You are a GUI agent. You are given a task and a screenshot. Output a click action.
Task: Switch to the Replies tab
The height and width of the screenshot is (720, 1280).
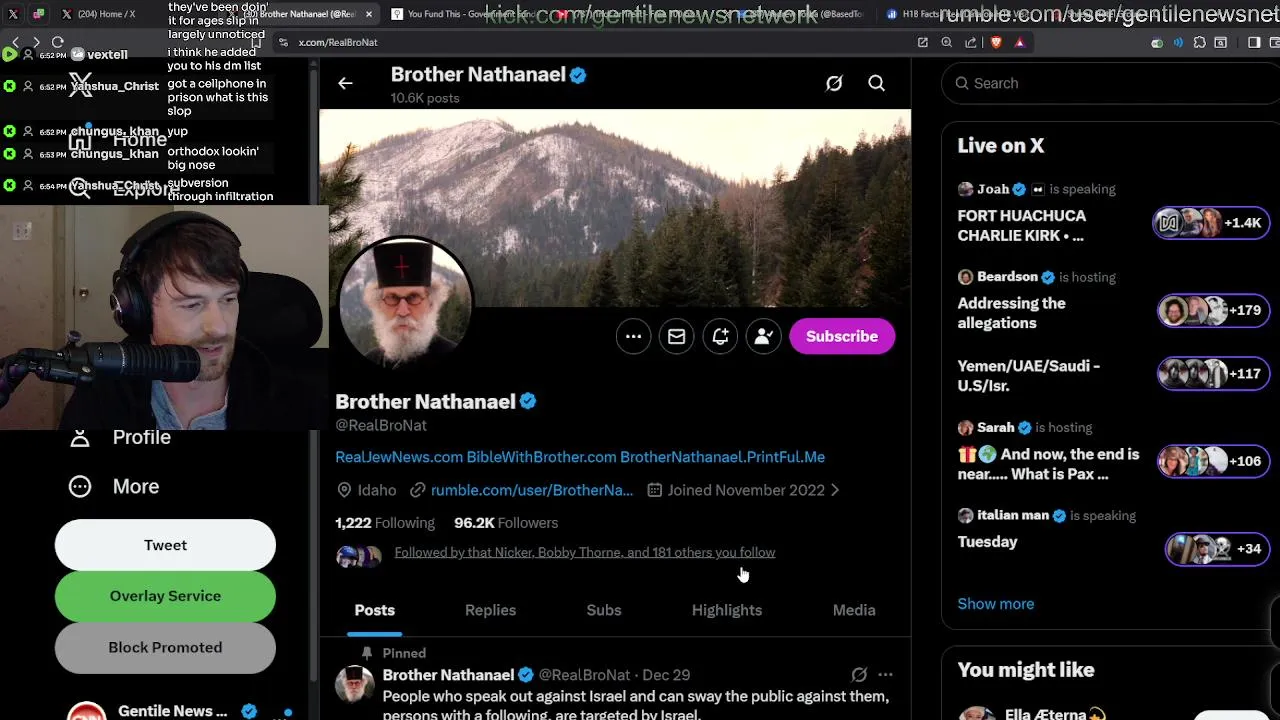(490, 610)
